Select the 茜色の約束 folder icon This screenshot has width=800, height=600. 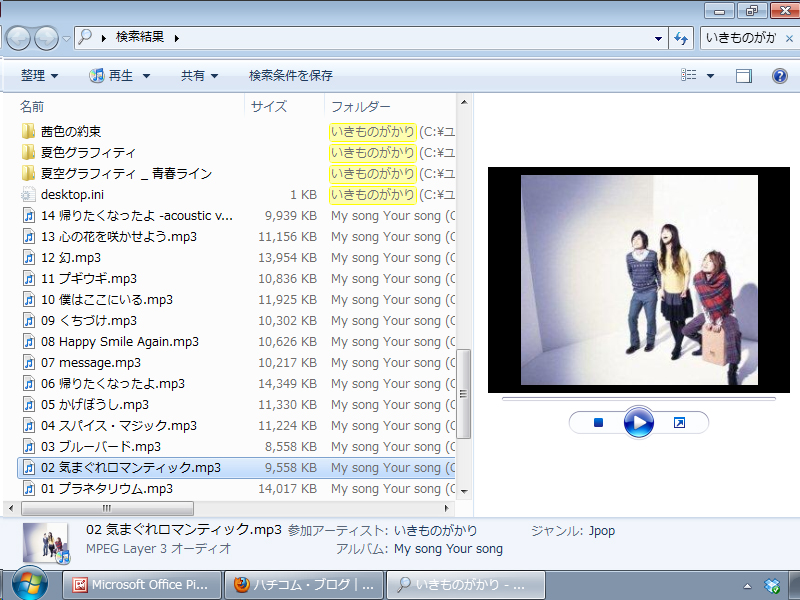pos(29,131)
